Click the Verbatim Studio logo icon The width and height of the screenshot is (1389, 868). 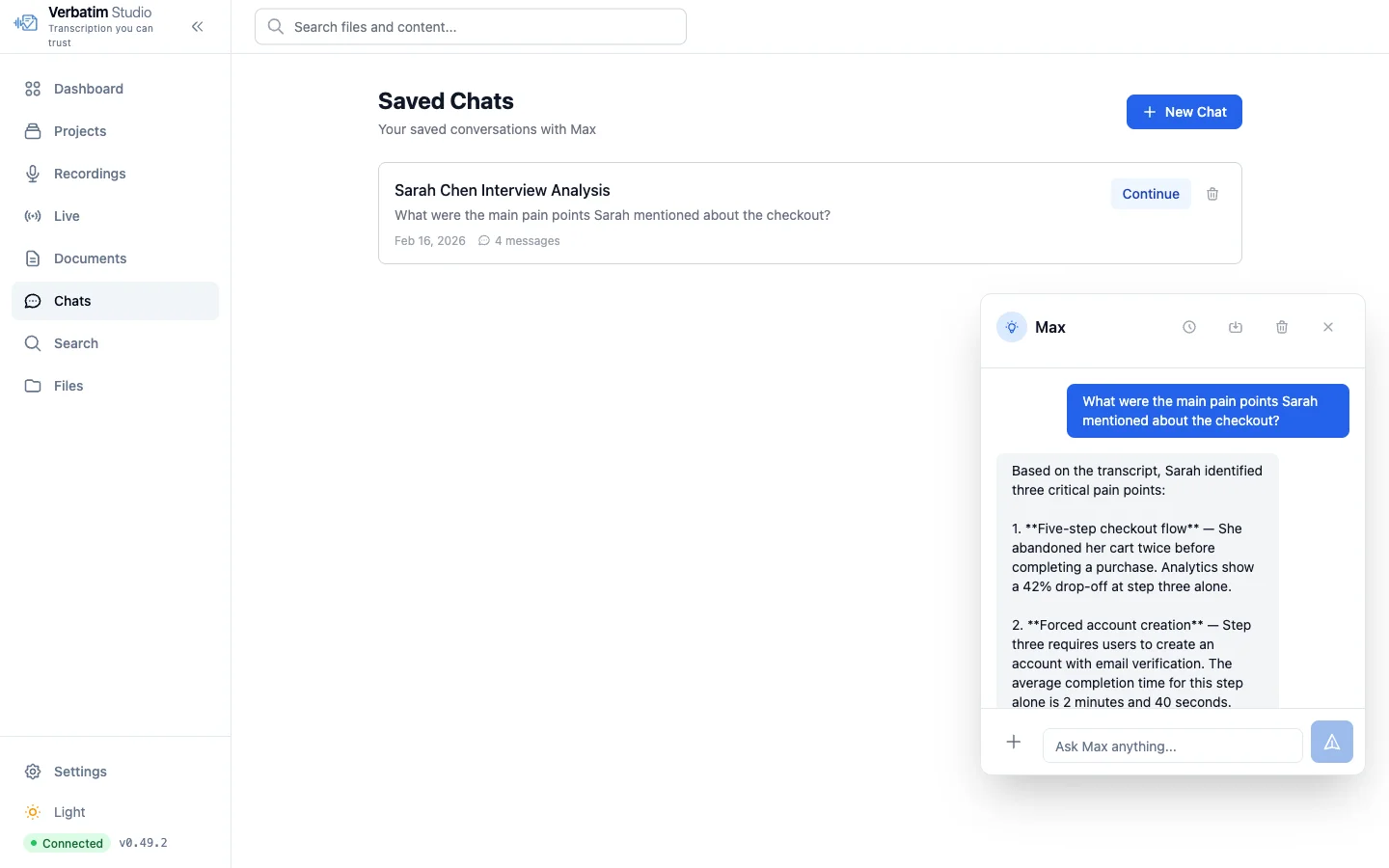26,23
